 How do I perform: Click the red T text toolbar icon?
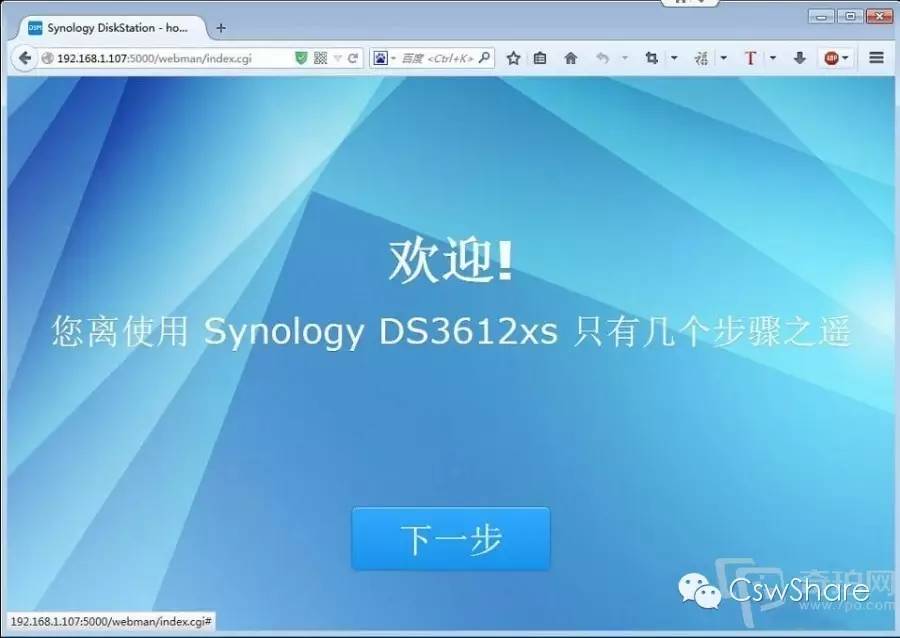pyautogui.click(x=750, y=57)
